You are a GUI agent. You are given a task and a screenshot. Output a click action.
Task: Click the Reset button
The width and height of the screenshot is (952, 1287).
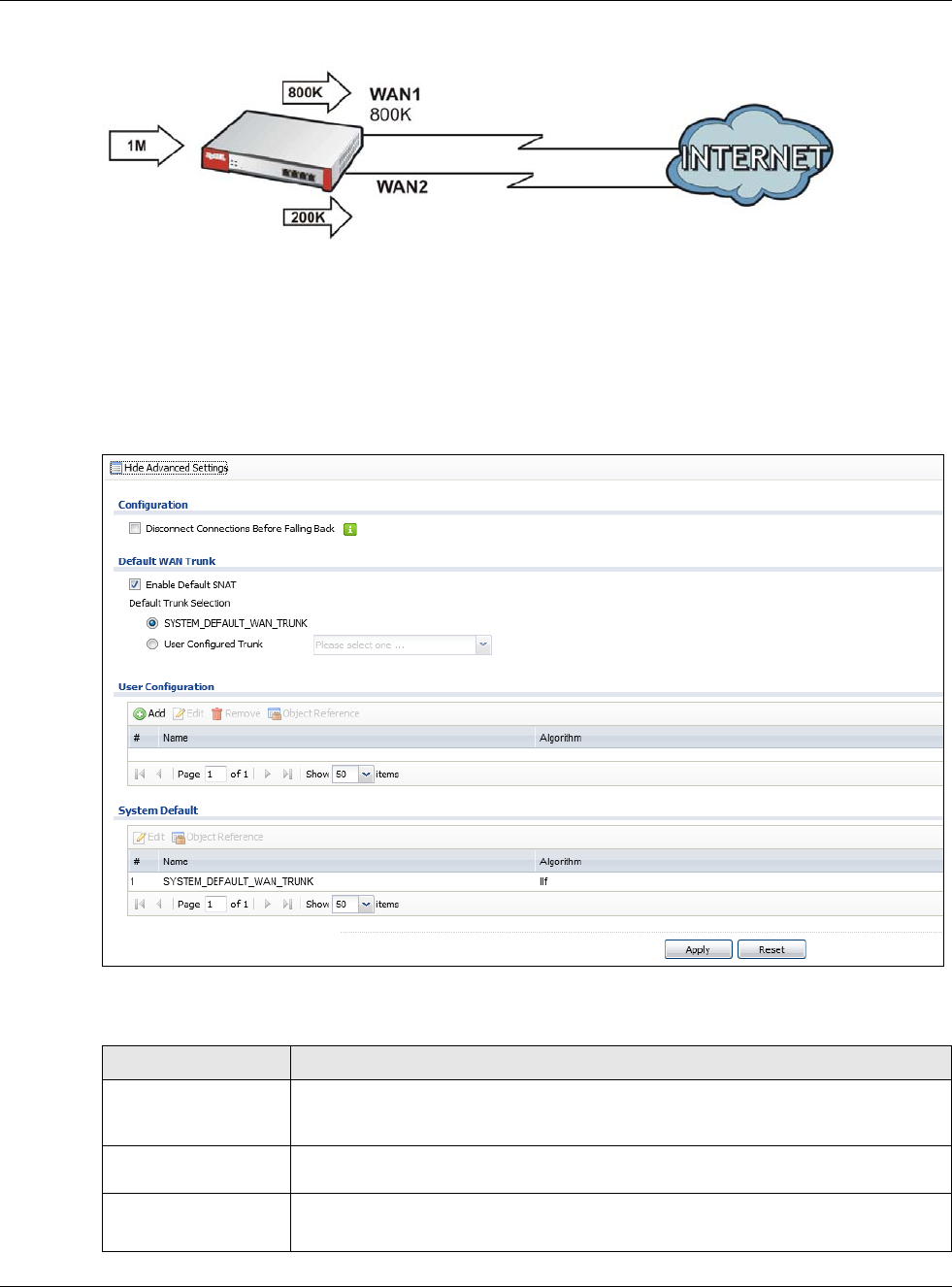click(x=771, y=949)
